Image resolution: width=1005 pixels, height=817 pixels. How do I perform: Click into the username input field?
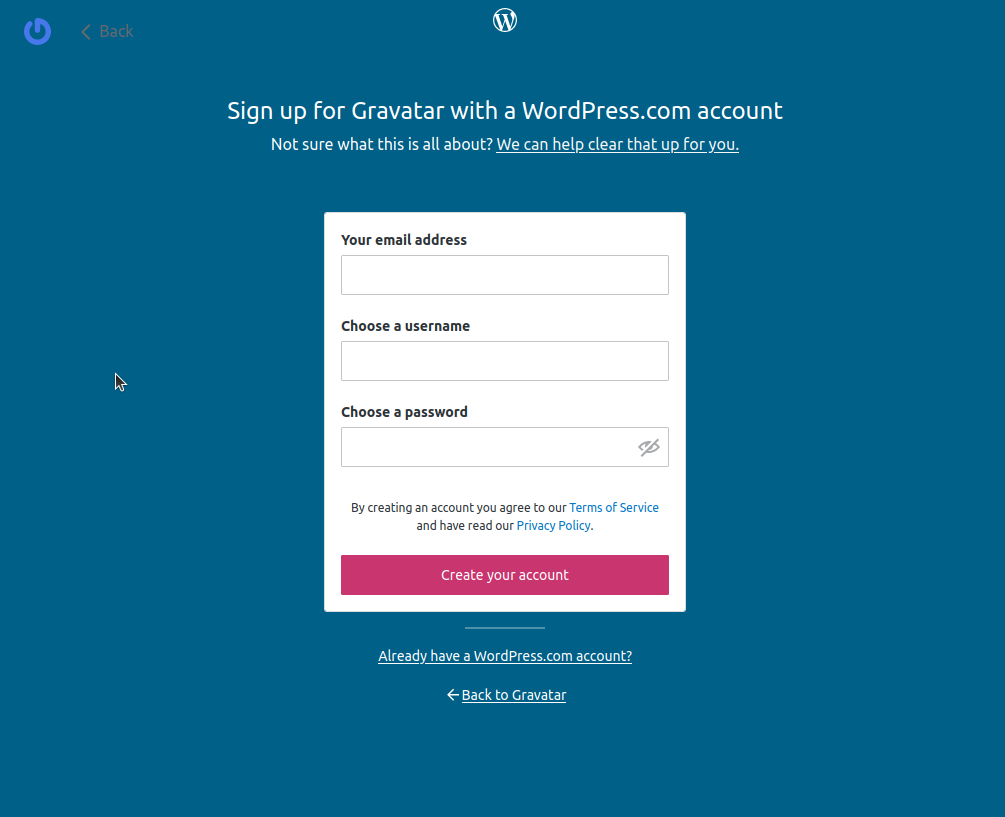(x=504, y=361)
